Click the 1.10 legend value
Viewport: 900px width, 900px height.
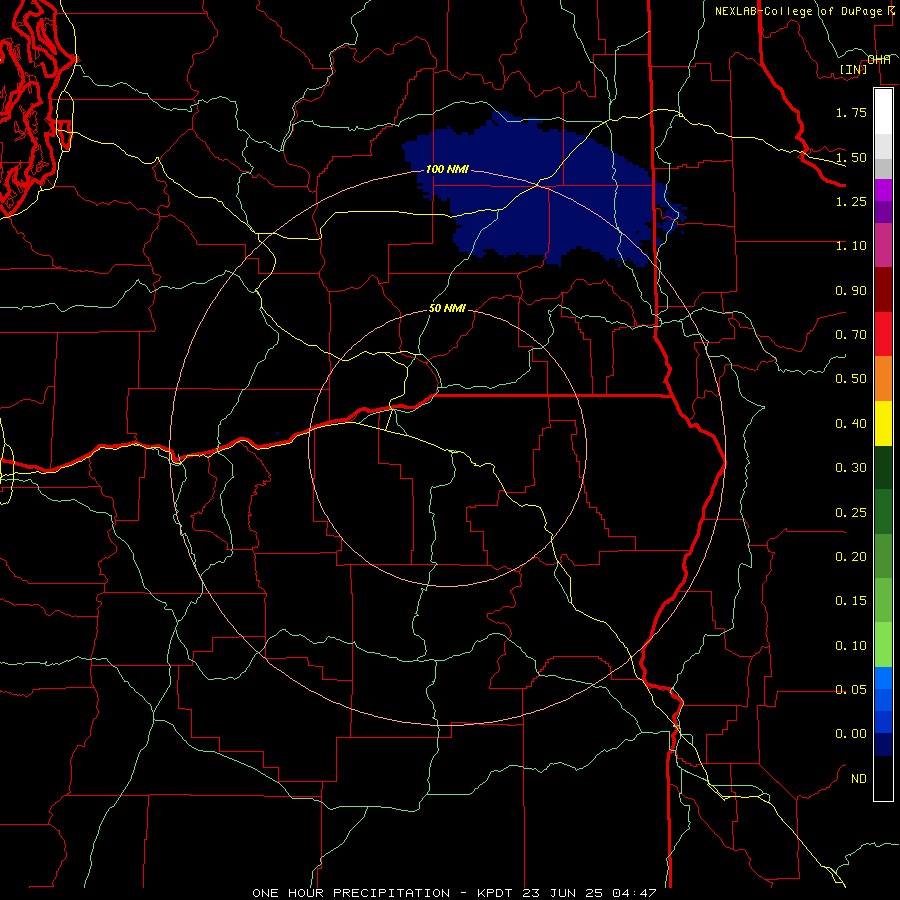[851, 246]
